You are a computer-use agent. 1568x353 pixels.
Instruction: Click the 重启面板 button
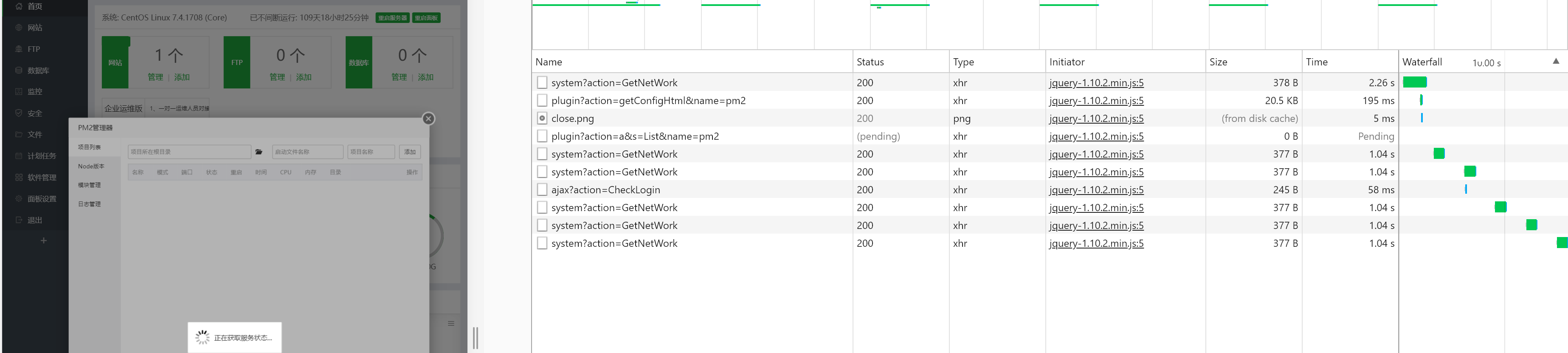(426, 18)
